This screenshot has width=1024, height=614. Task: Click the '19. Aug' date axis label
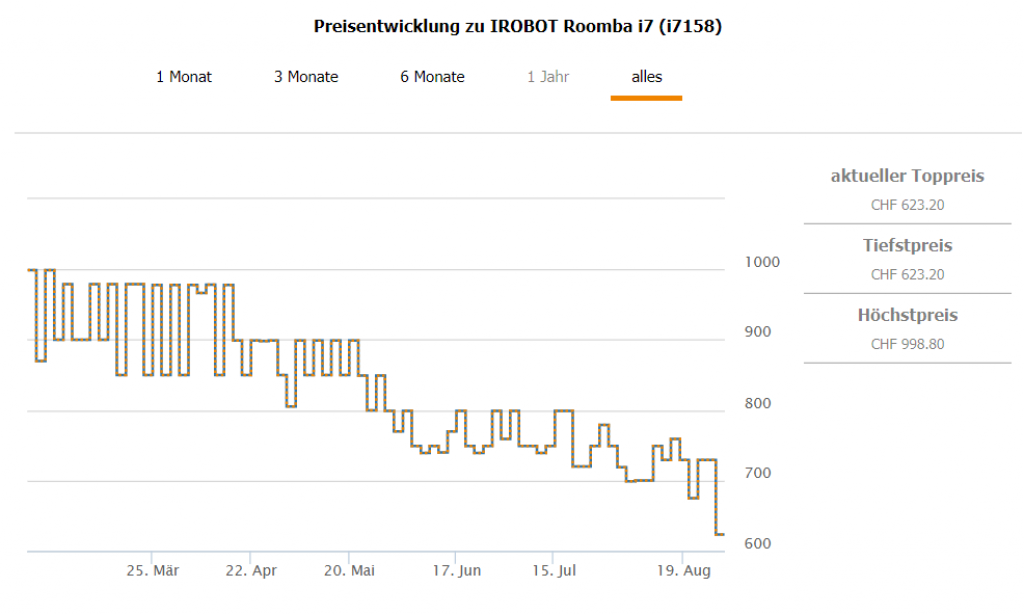tap(683, 571)
